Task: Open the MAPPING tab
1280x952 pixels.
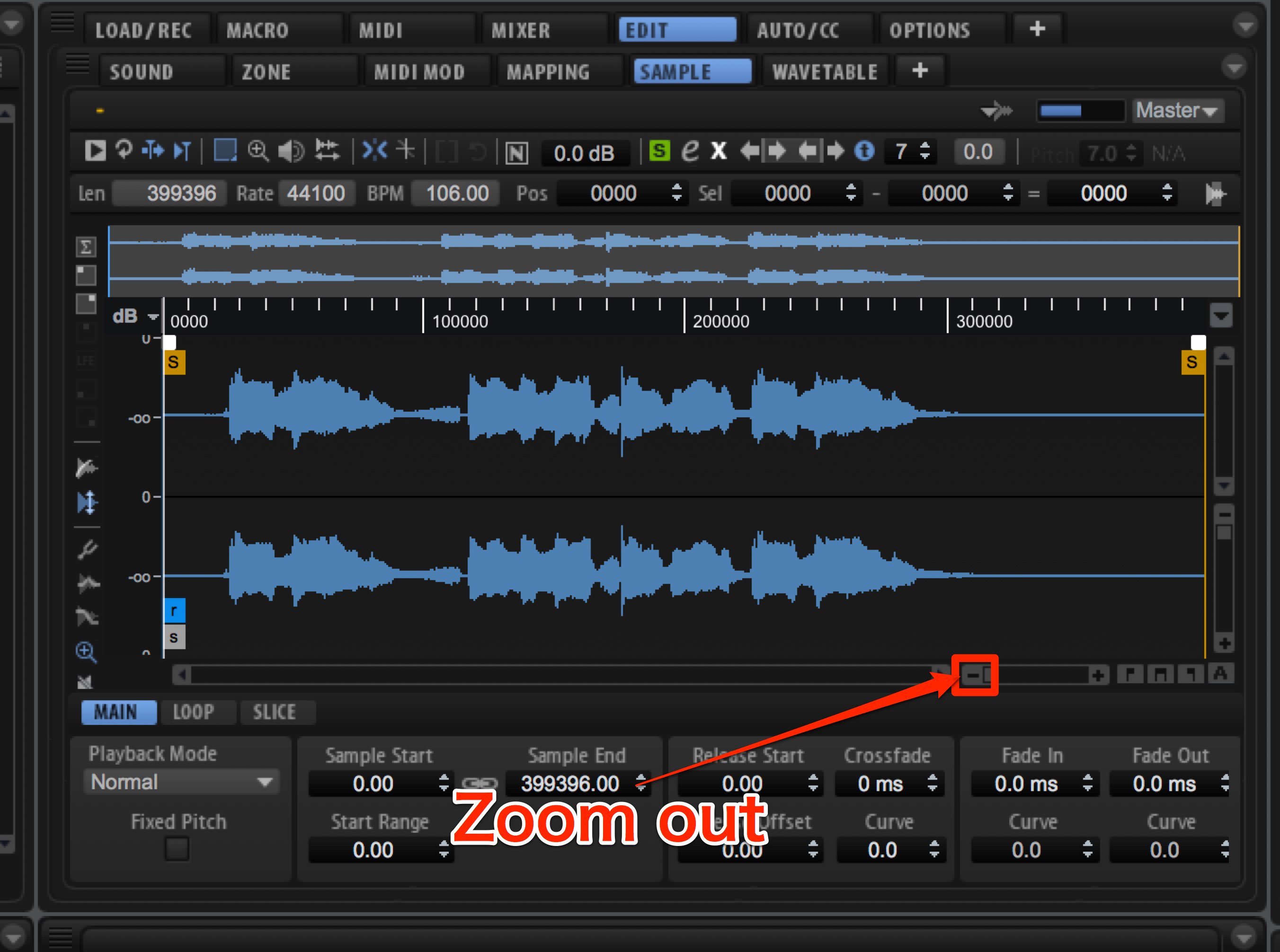Action: coord(548,71)
